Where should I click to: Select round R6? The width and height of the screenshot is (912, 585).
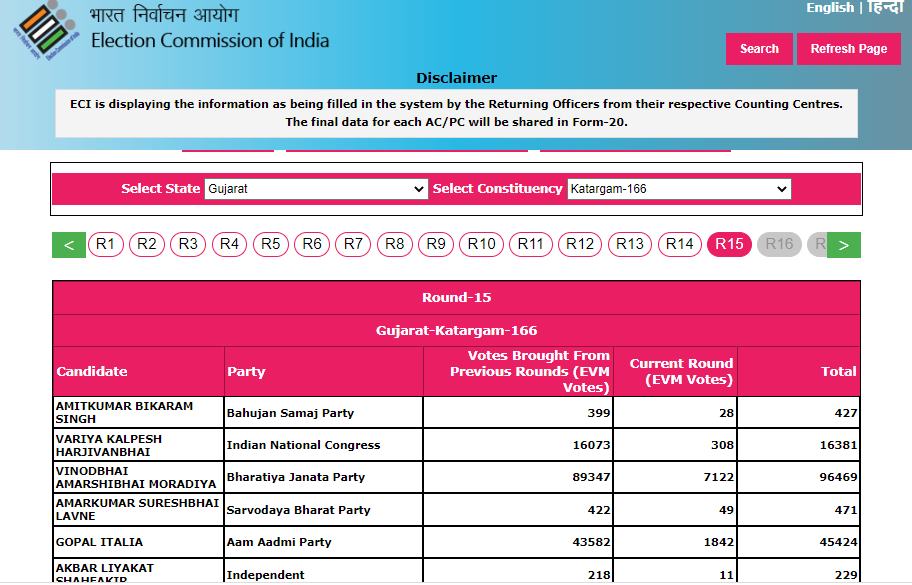[312, 244]
